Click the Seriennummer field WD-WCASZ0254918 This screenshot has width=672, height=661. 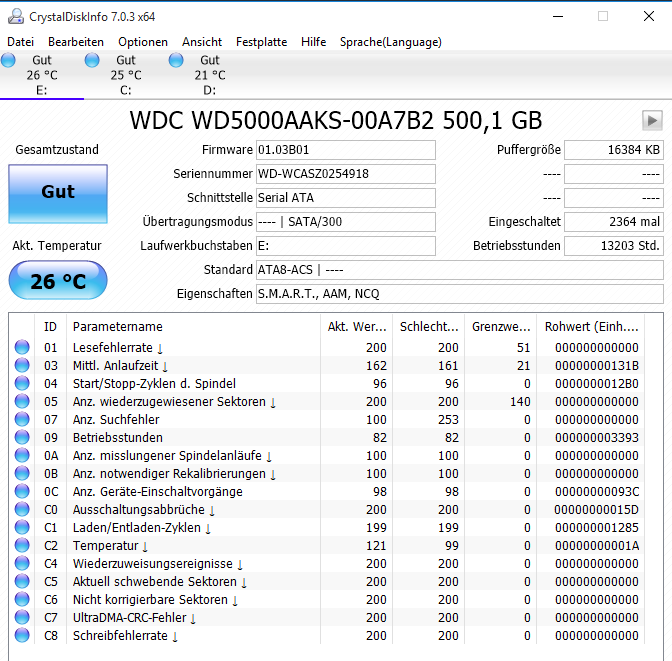pyautogui.click(x=346, y=174)
